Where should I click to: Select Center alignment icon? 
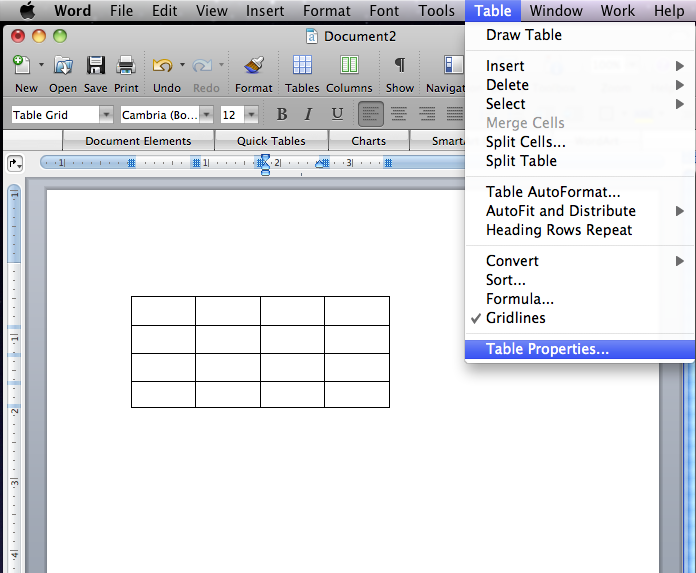pyautogui.click(x=399, y=114)
